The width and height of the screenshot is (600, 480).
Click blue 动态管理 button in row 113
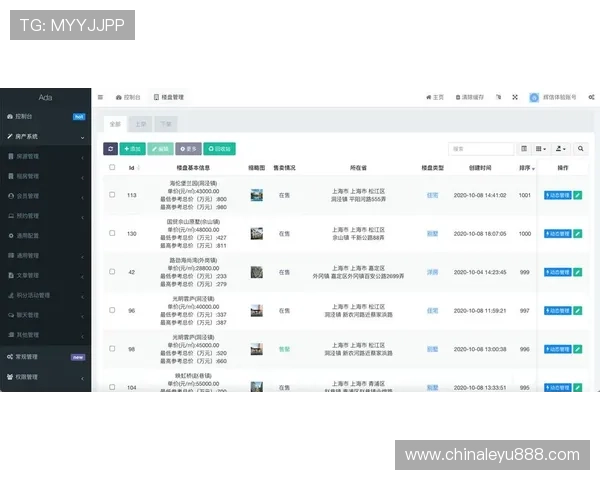pyautogui.click(x=558, y=195)
